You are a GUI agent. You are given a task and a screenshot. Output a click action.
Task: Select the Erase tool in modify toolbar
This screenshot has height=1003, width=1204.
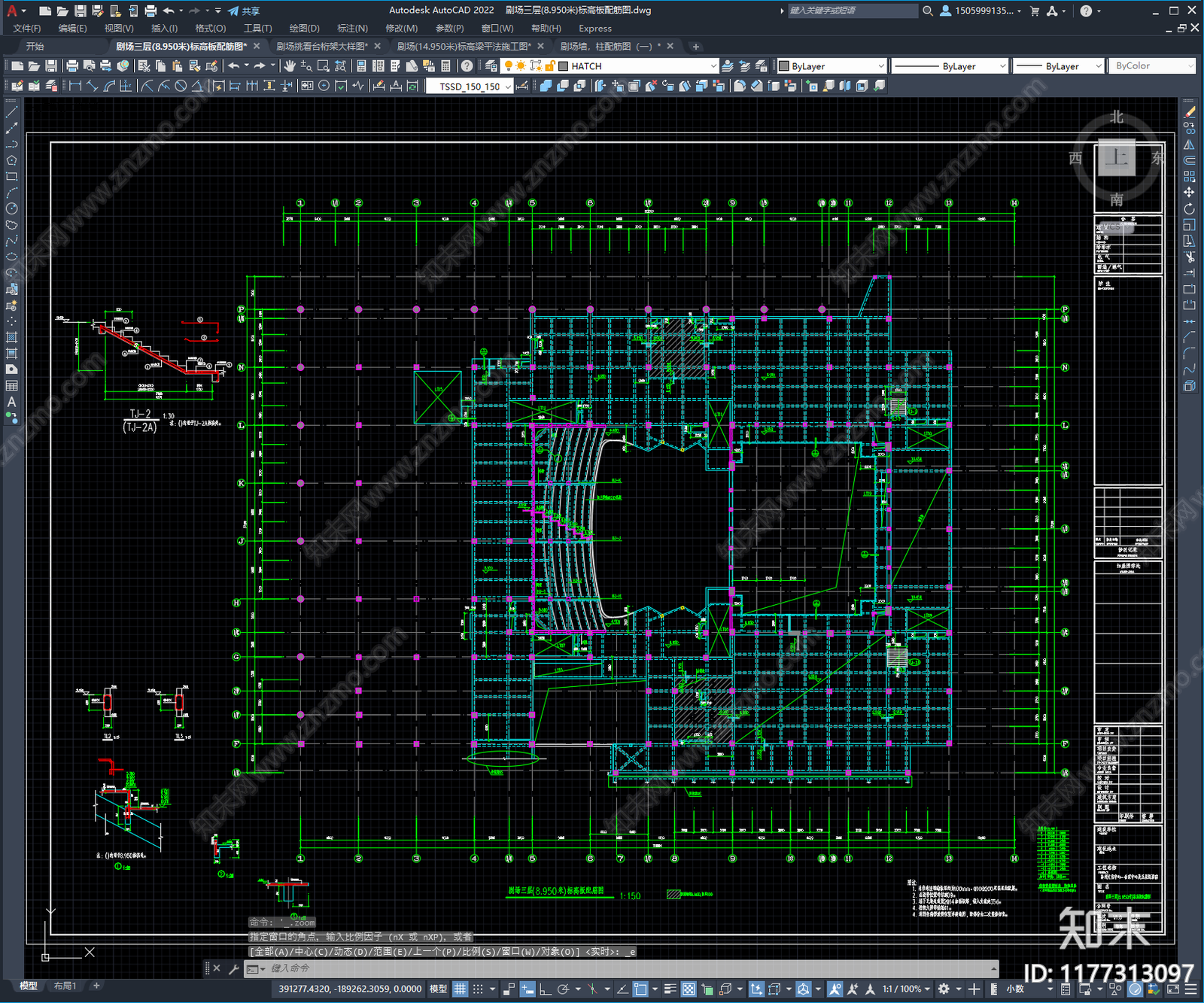[x=1189, y=112]
